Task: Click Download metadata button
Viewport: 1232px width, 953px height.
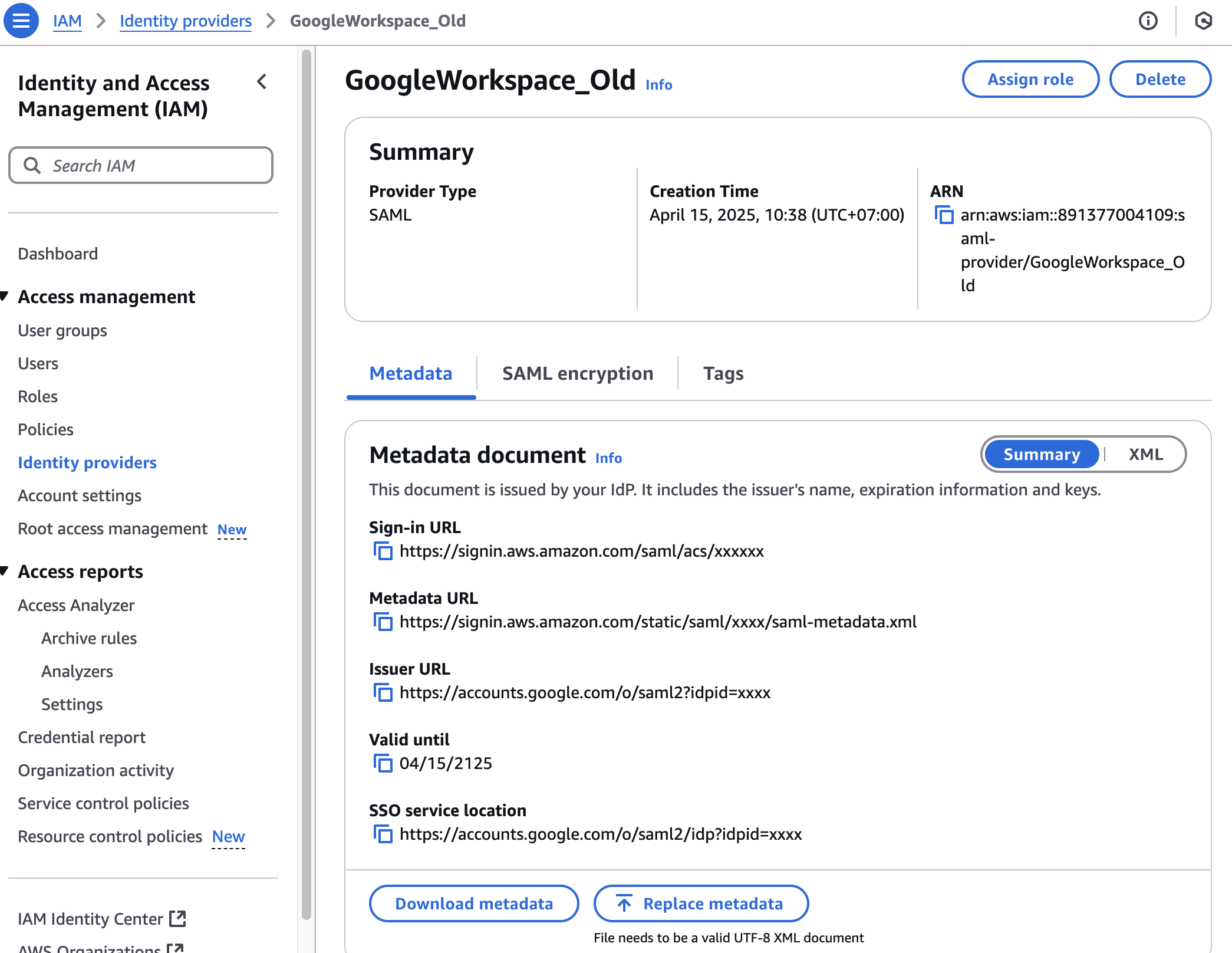Action: [474, 903]
